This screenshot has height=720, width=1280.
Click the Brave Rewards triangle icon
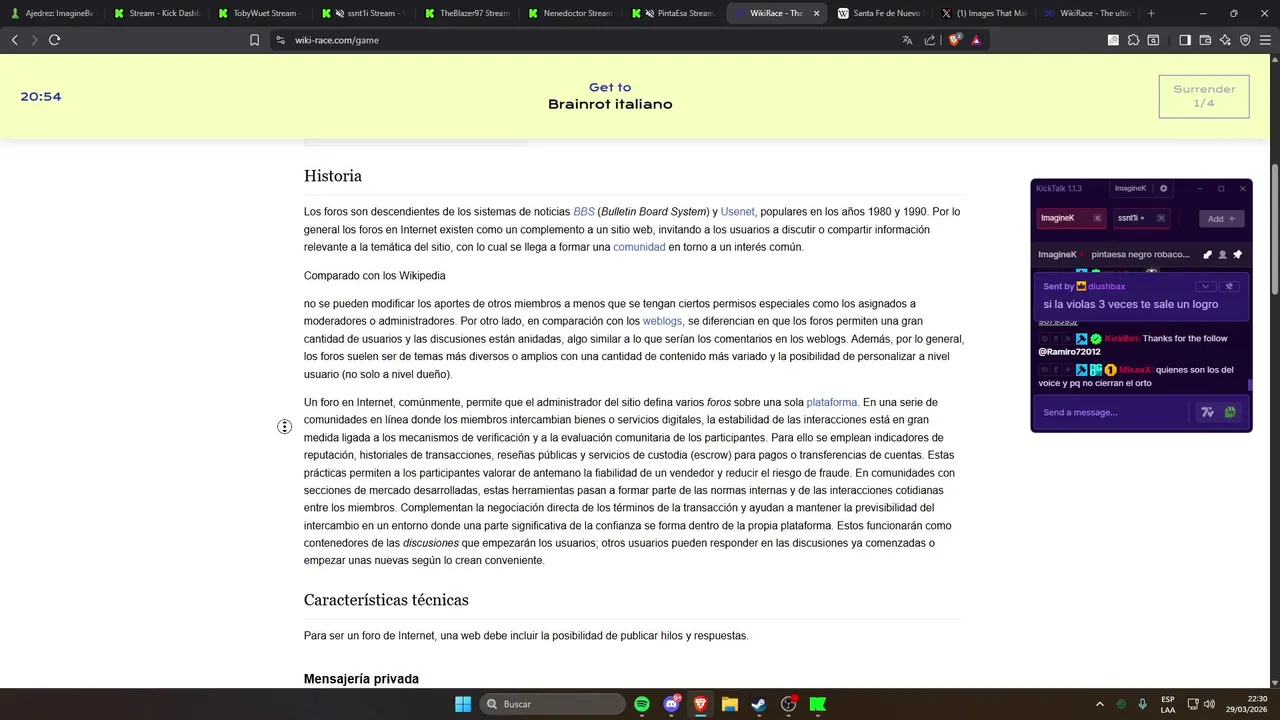pyautogui.click(x=976, y=40)
